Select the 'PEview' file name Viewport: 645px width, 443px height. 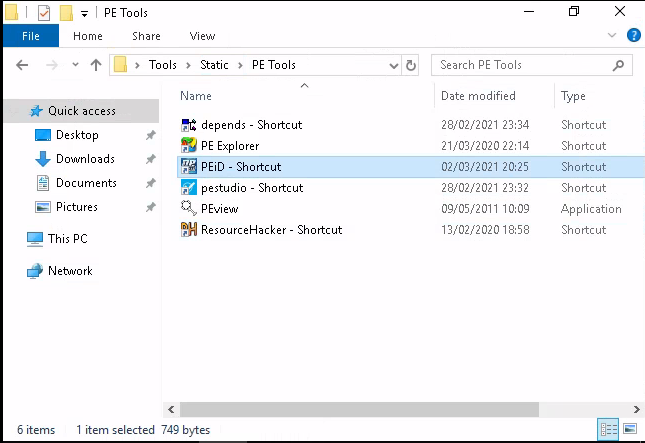pos(219,209)
